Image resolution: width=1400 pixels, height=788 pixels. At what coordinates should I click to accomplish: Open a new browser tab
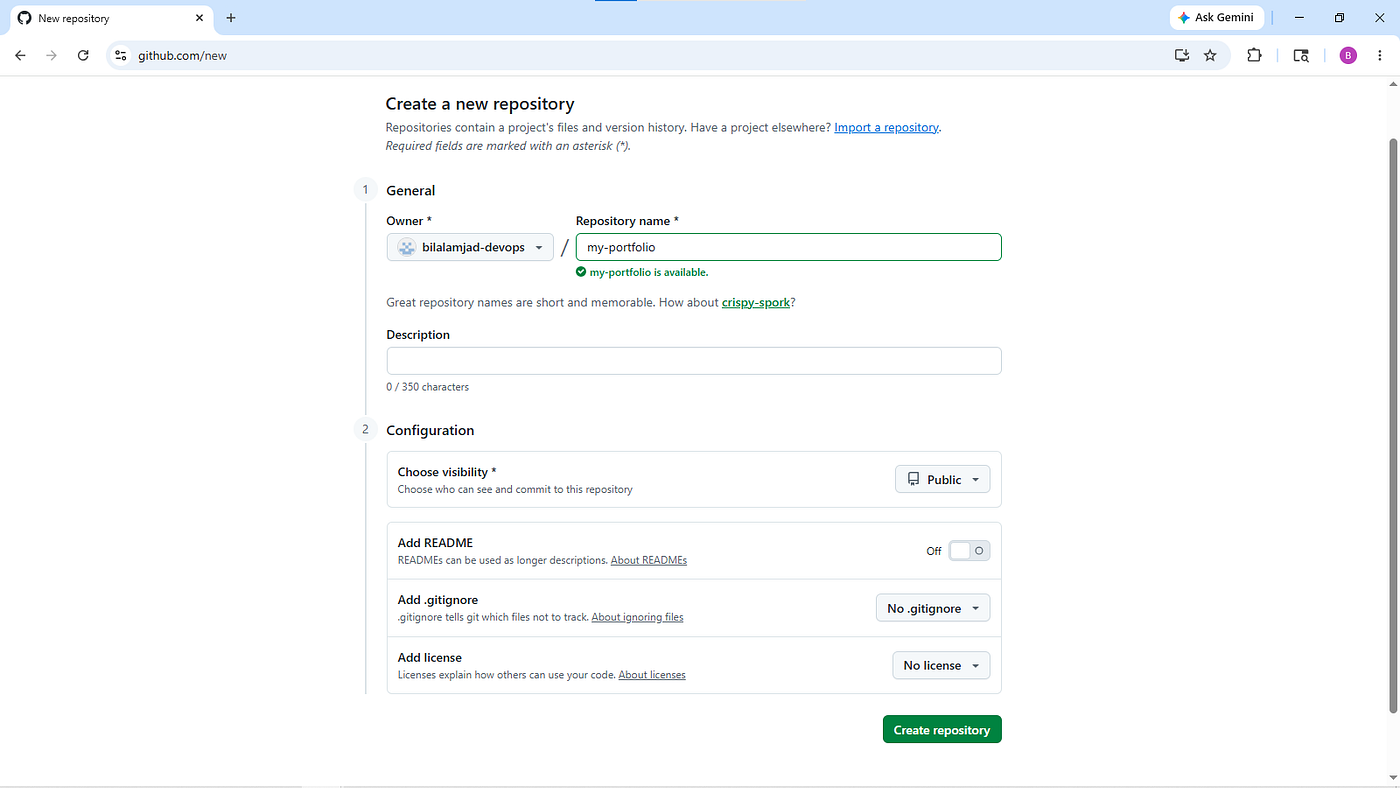(x=231, y=18)
